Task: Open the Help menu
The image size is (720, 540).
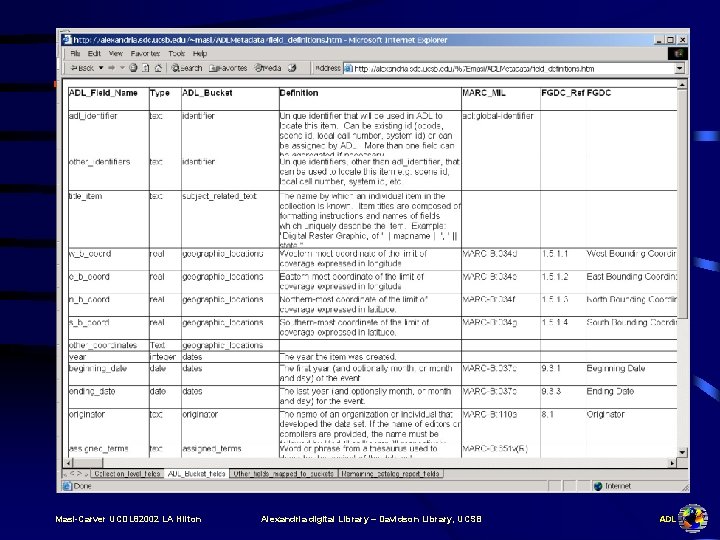Action: pos(200,54)
